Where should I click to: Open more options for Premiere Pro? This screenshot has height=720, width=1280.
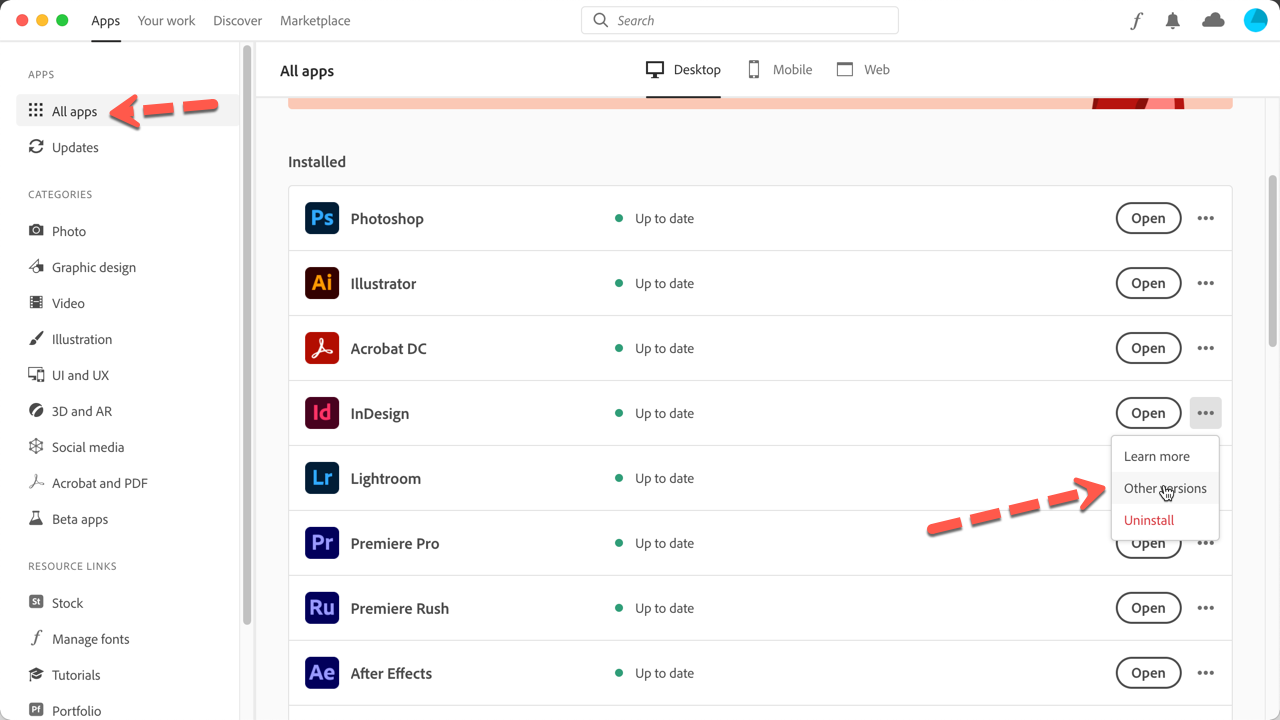[1205, 545]
